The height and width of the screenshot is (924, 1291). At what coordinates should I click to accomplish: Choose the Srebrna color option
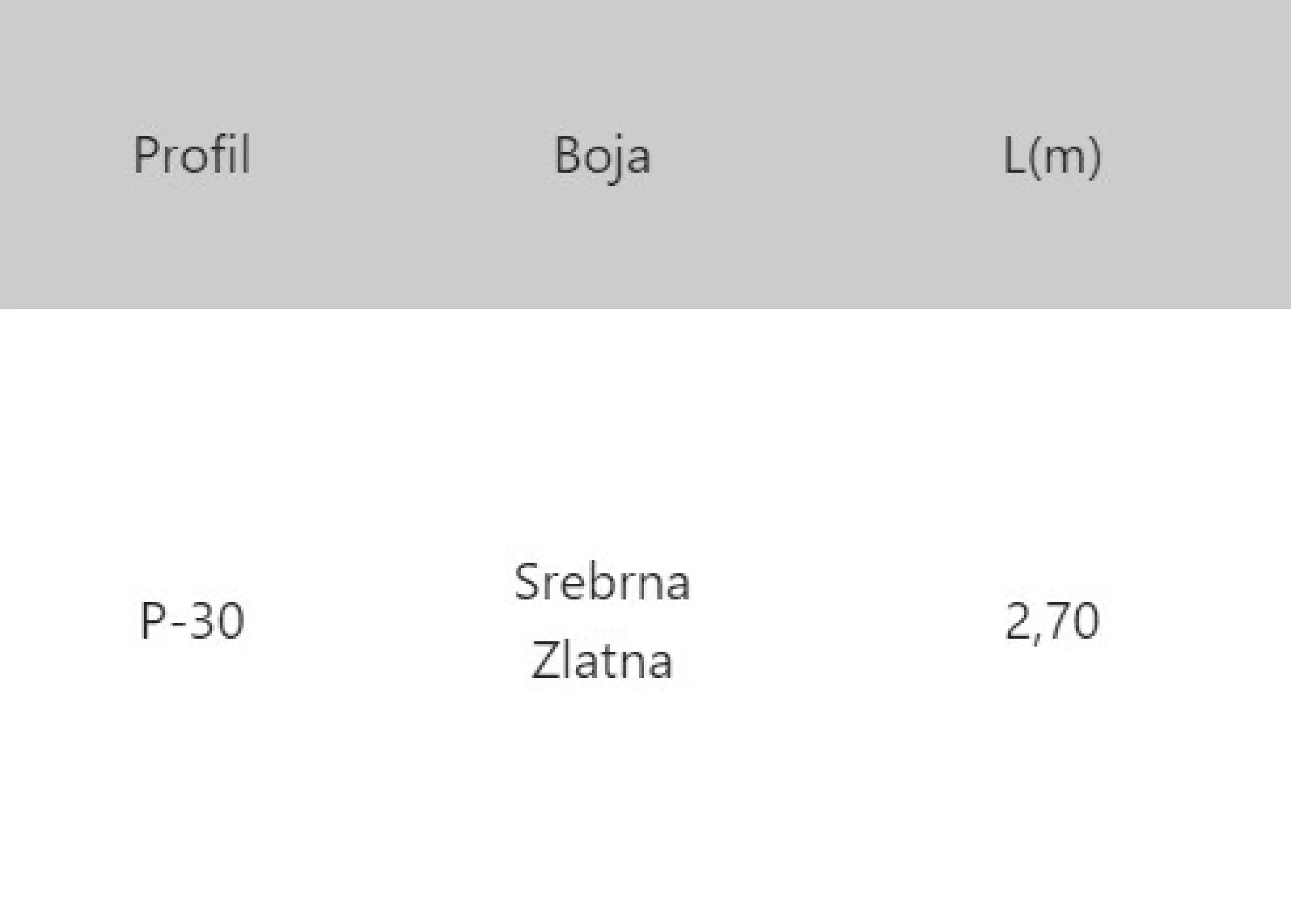click(x=602, y=582)
